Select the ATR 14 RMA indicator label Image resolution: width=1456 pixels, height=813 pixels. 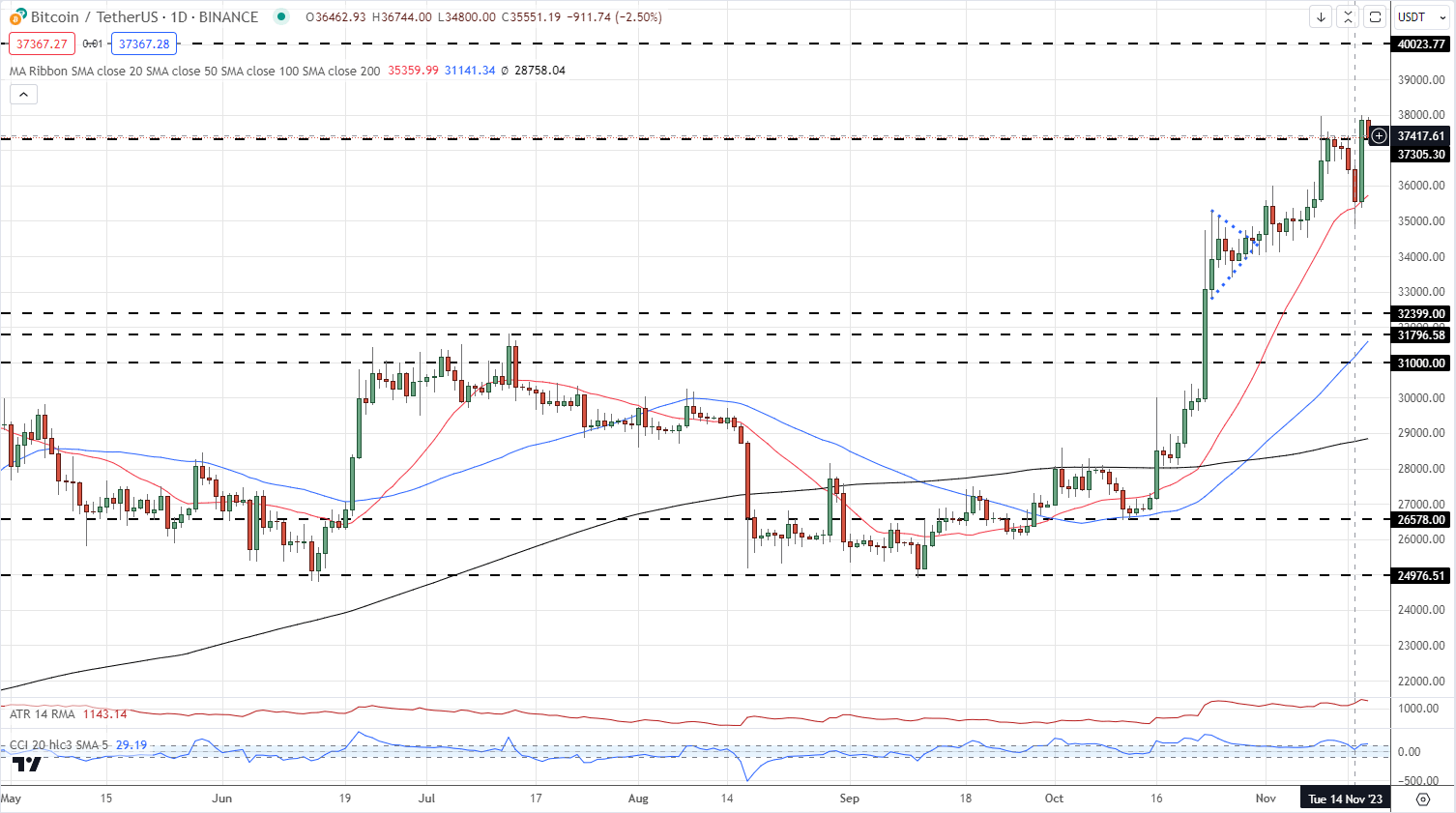42,714
